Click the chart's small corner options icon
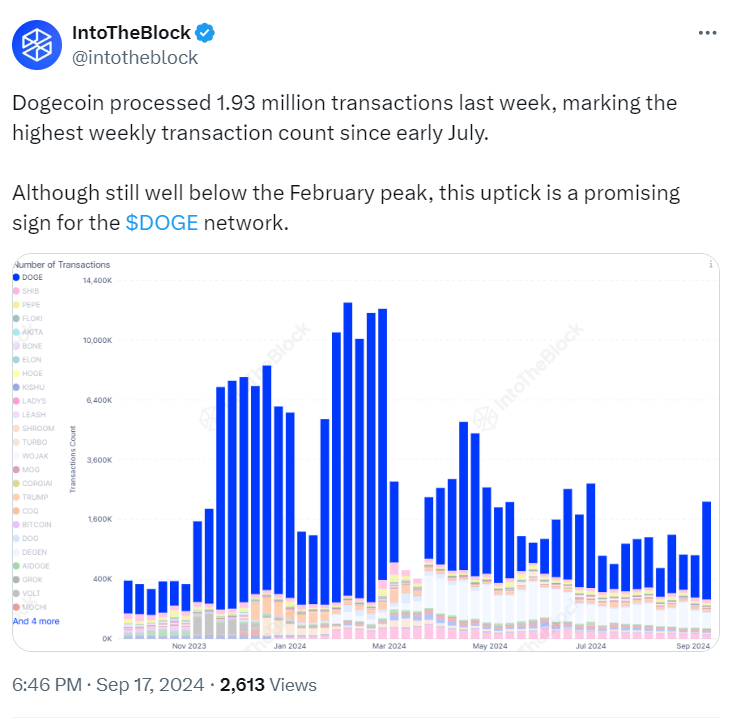Image resolution: width=733 pixels, height=721 pixels. click(x=709, y=266)
